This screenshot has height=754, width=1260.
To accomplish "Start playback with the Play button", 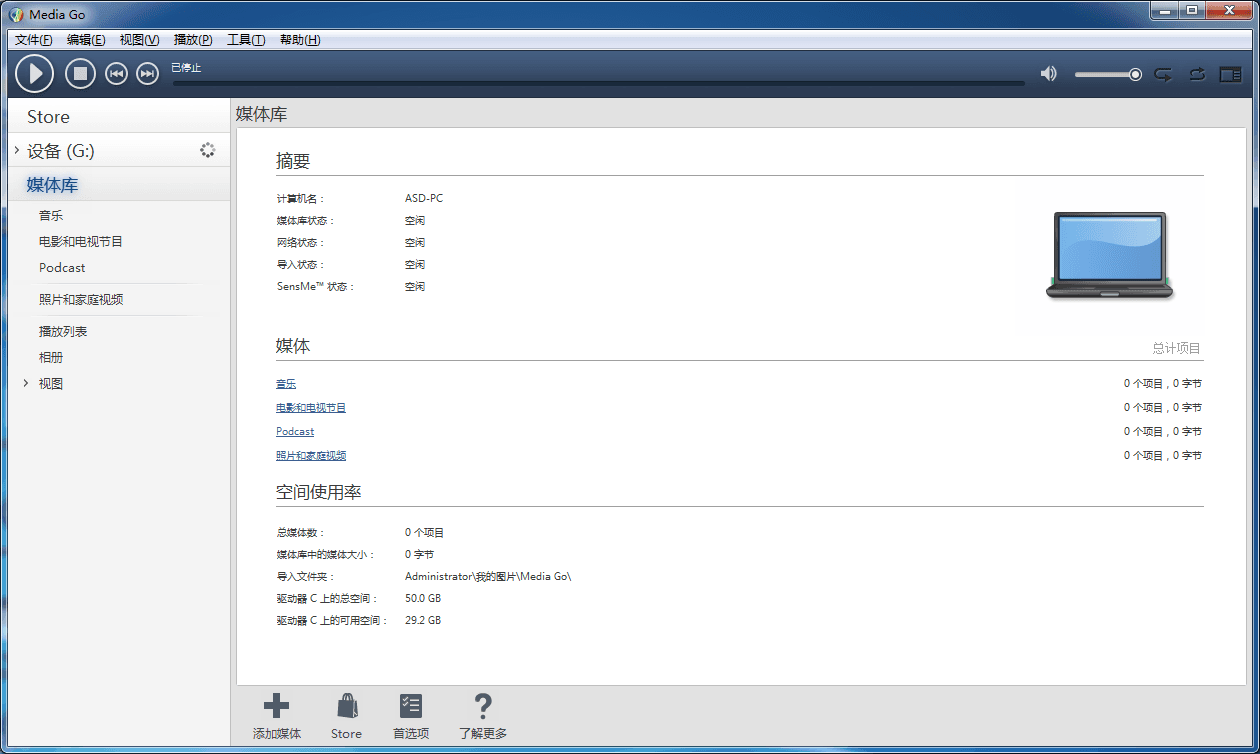I will point(35,73).
